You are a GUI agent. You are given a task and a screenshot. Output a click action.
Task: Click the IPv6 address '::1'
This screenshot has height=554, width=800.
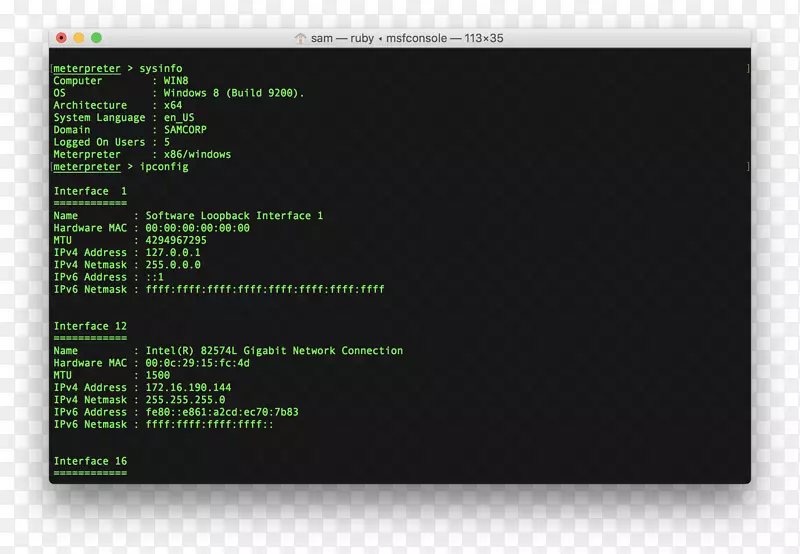tap(155, 277)
